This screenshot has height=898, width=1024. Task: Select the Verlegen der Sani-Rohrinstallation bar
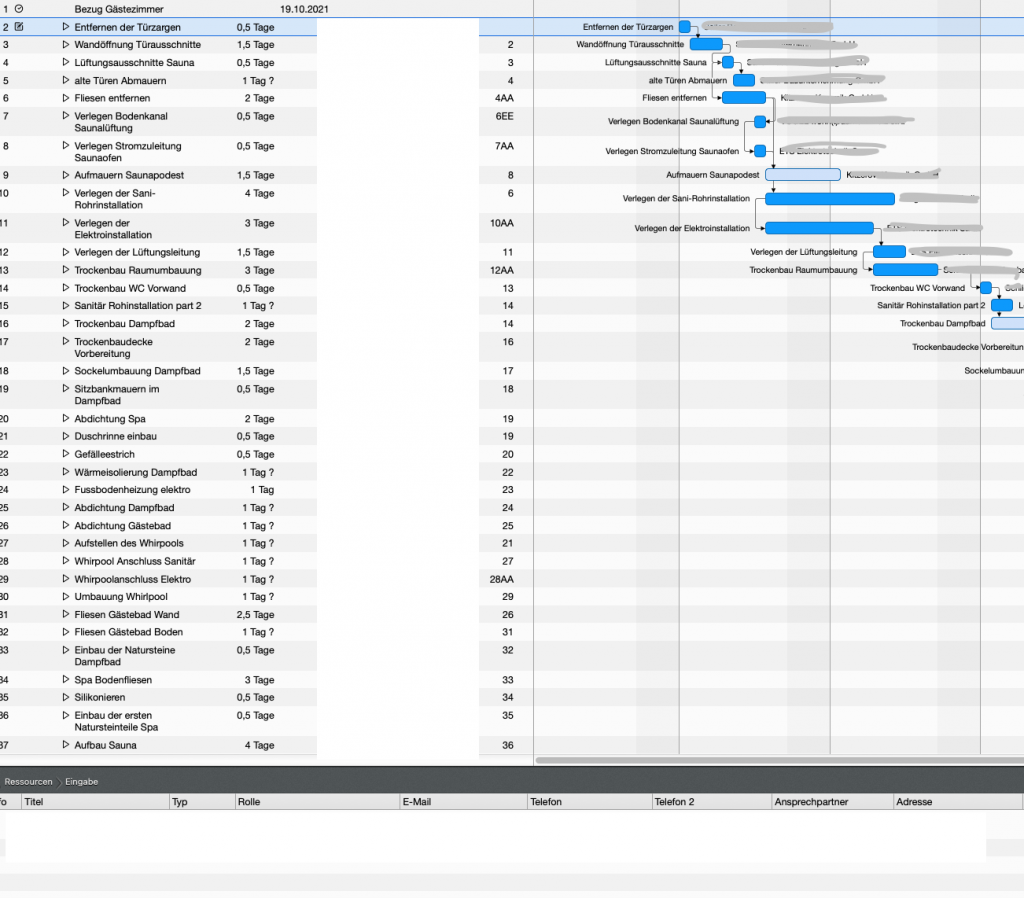(830, 199)
